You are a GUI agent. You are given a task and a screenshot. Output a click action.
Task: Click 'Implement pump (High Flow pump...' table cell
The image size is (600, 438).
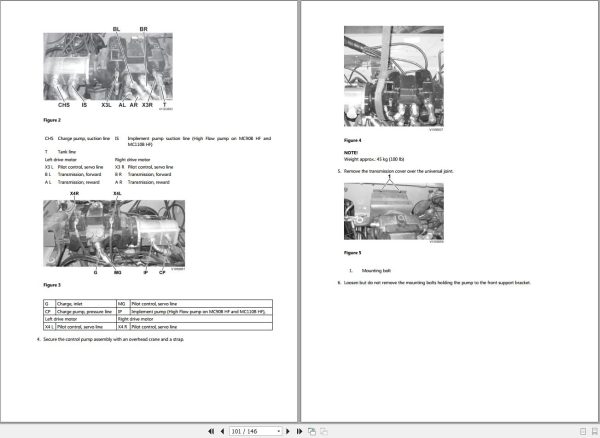click(x=201, y=311)
